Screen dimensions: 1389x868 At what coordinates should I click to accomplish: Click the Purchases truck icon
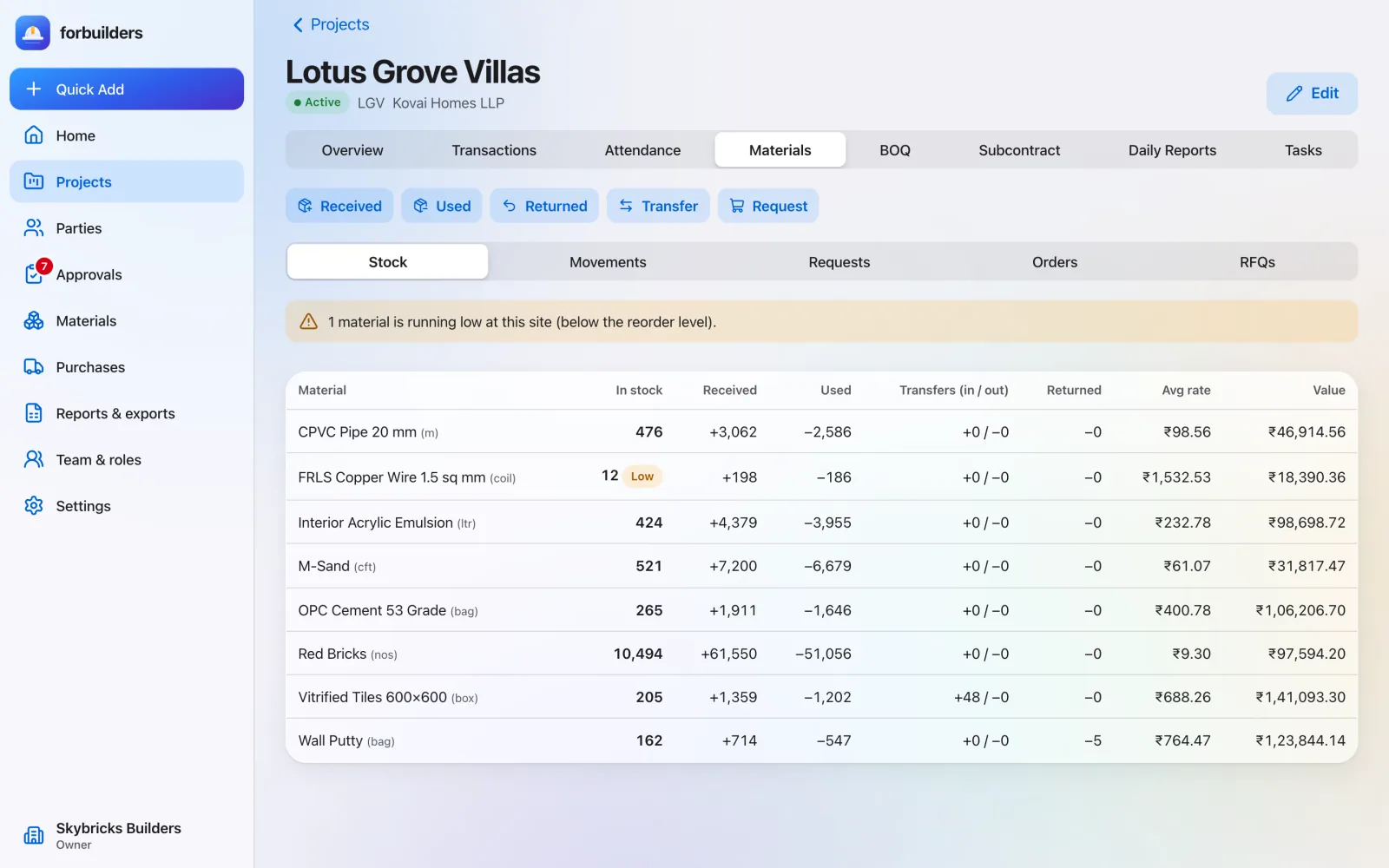34,367
